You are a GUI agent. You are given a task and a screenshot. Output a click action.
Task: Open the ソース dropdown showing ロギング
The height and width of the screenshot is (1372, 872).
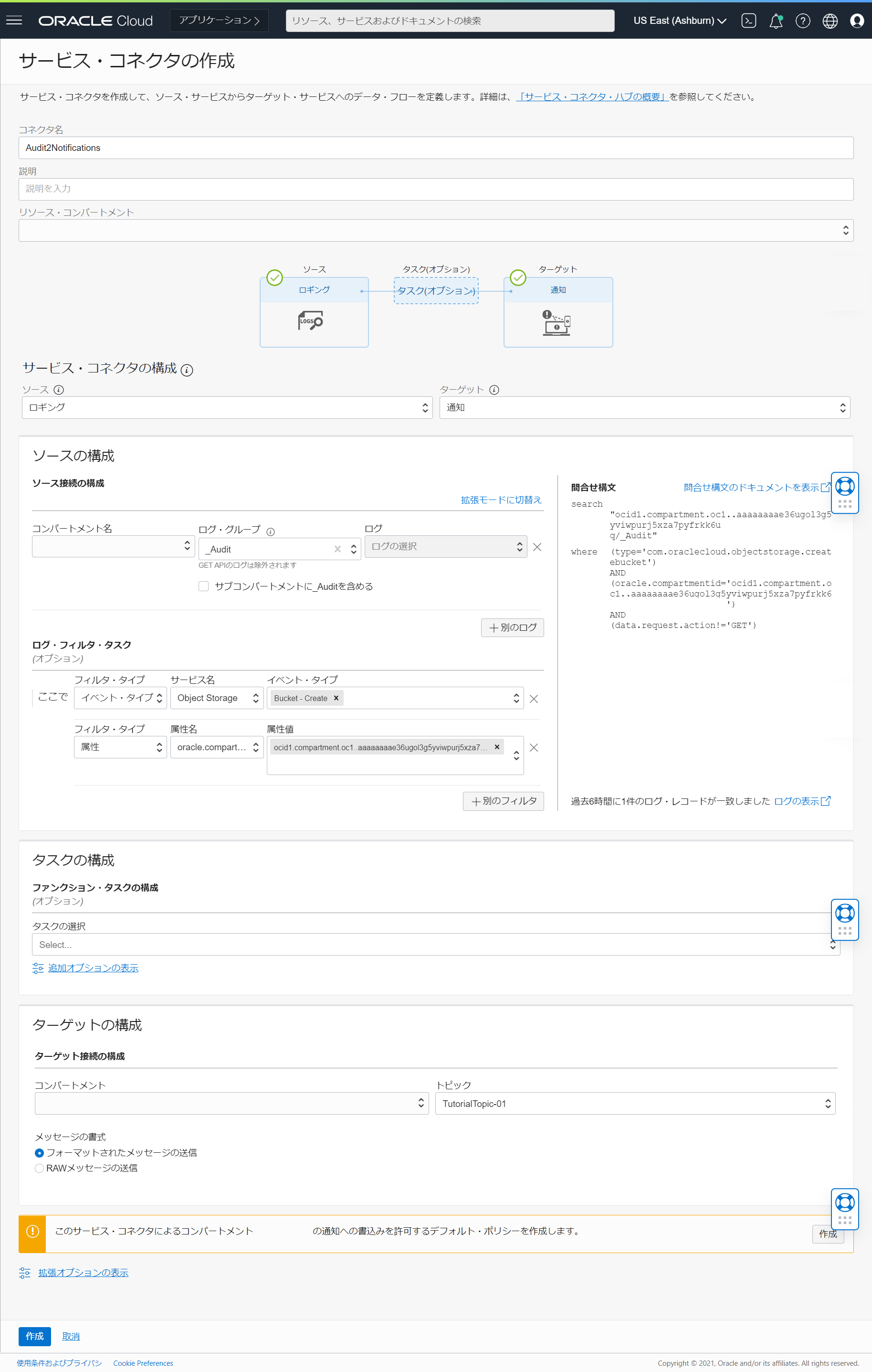point(227,407)
